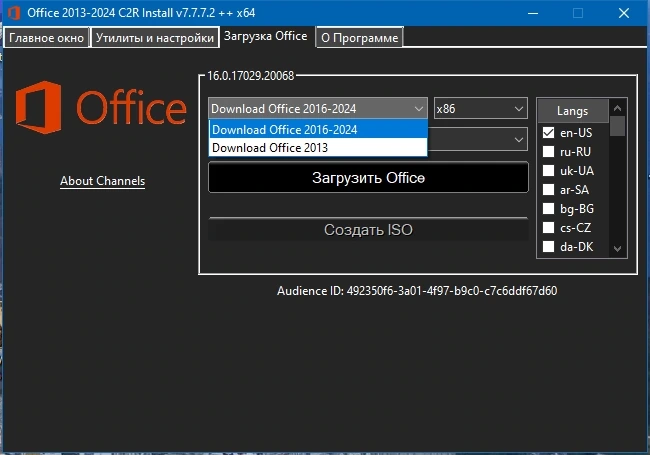Click Langs scrollbar up arrow
650x455 pixels.
pyautogui.click(x=617, y=108)
